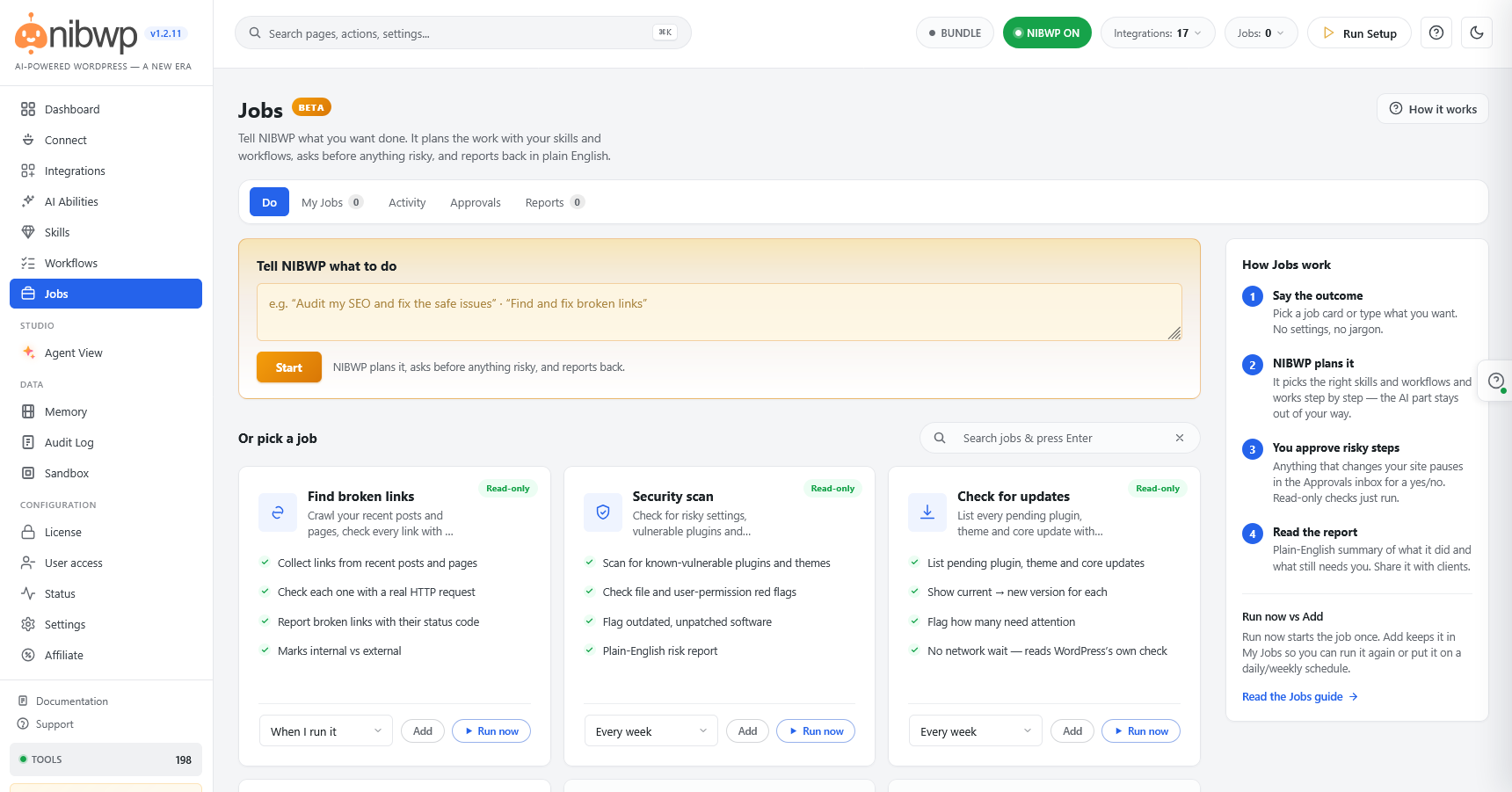Follow 'Read the Jobs guide' link
Screen dimensions: 1512x792
[1300, 696]
